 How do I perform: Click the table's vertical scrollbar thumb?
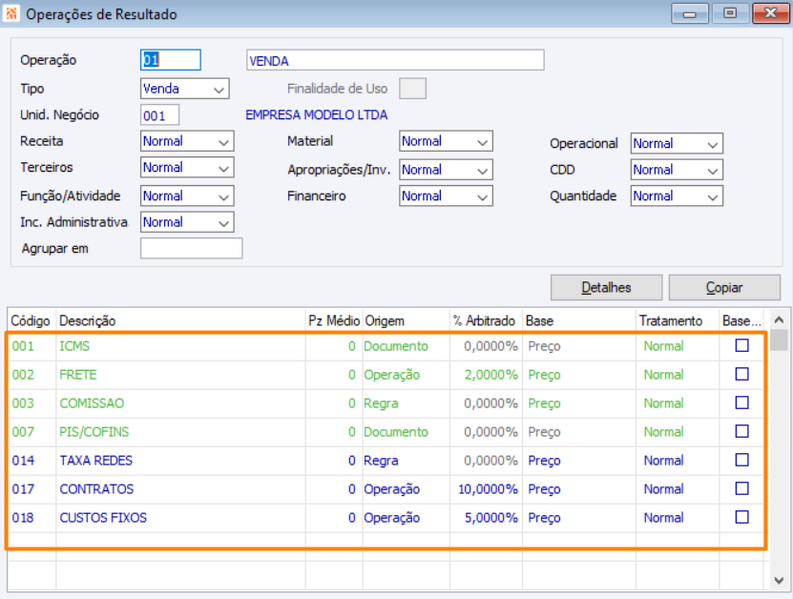click(x=779, y=340)
